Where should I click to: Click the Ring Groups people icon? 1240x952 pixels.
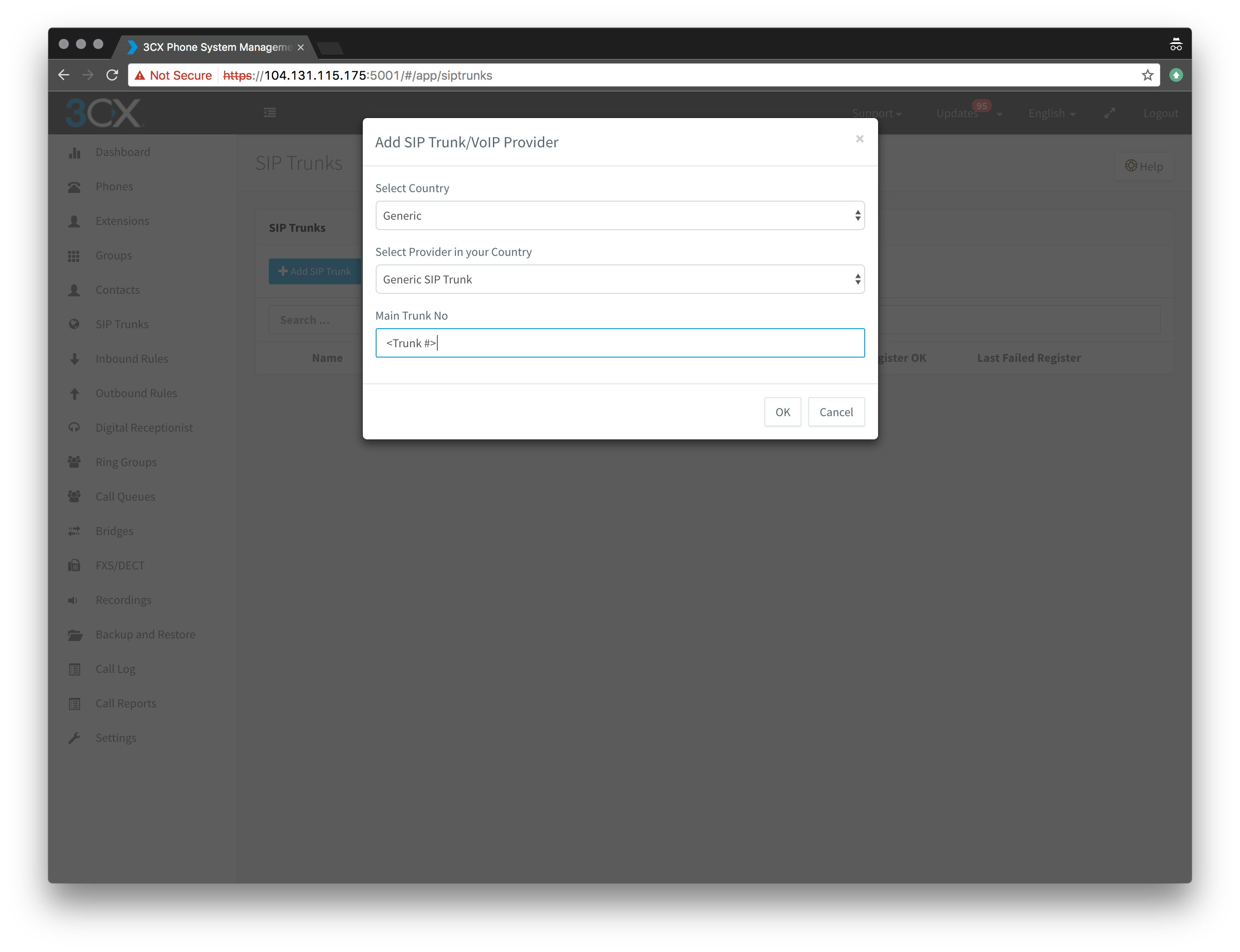[x=74, y=462]
